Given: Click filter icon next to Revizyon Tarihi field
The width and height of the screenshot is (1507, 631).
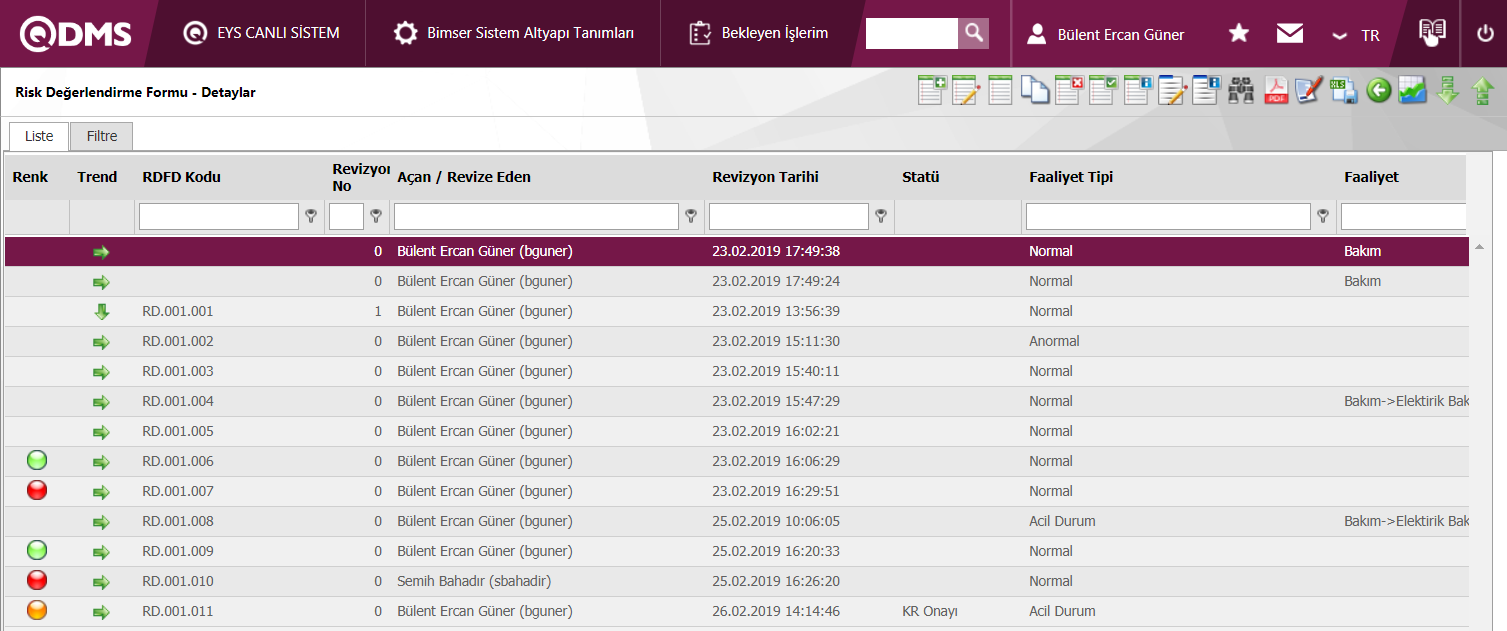Looking at the screenshot, I should (881, 216).
